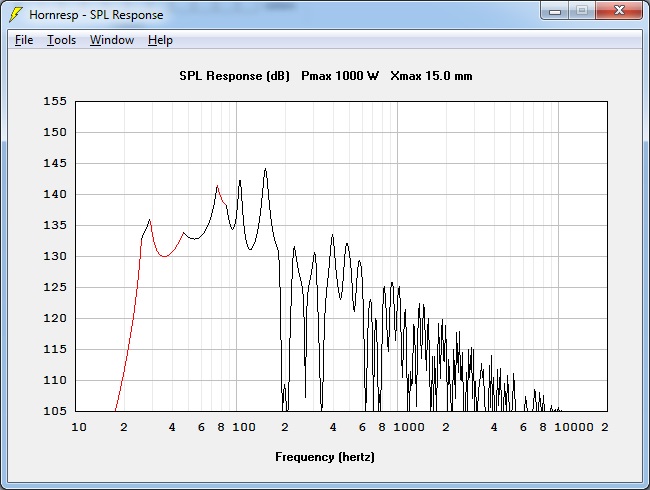Click the 10 label on the frequency axis
This screenshot has height=490, width=650.
(x=79, y=427)
